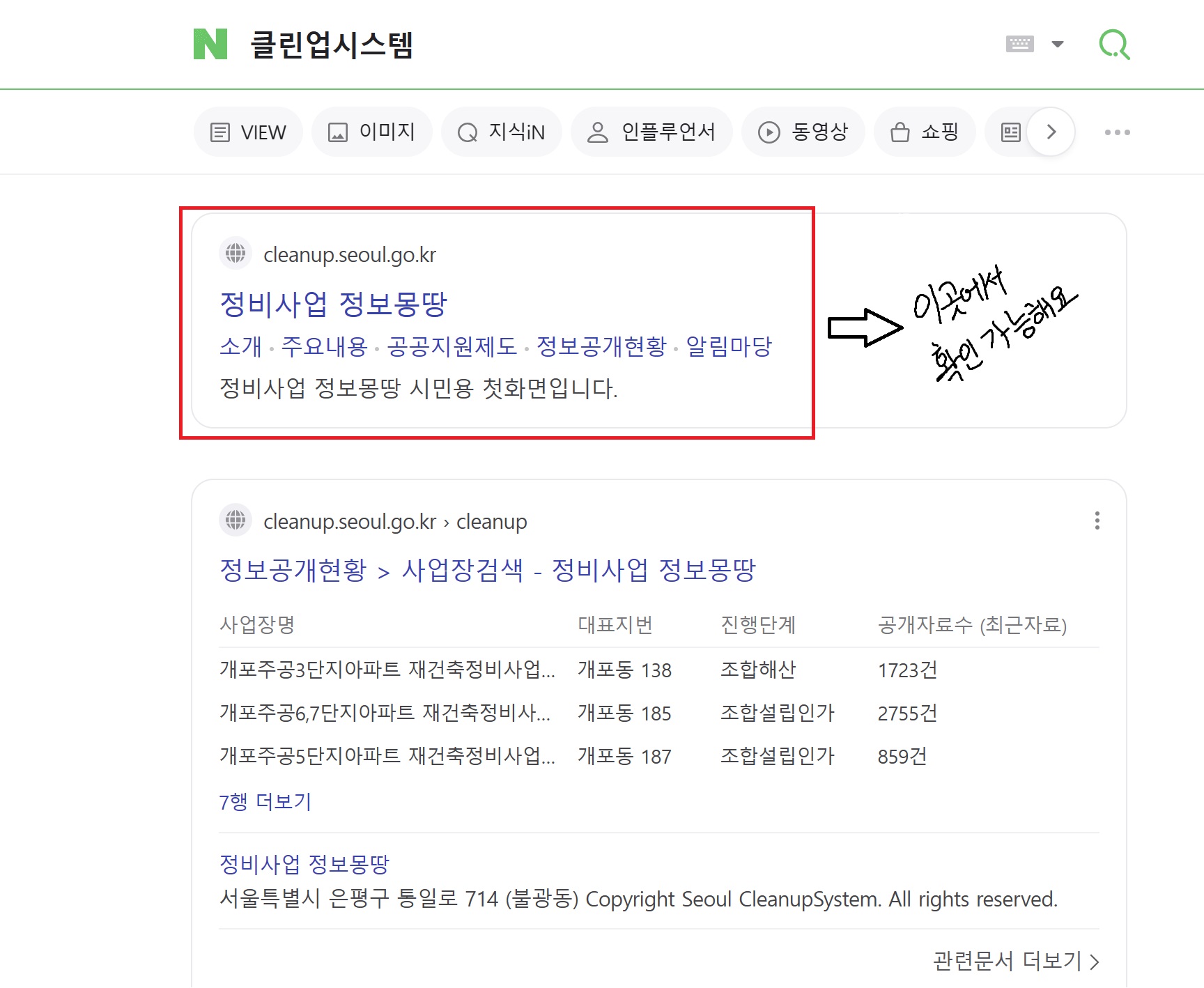Click the 개포동 138 cell
Image resolution: width=1204 pixels, height=988 pixels.
point(624,670)
